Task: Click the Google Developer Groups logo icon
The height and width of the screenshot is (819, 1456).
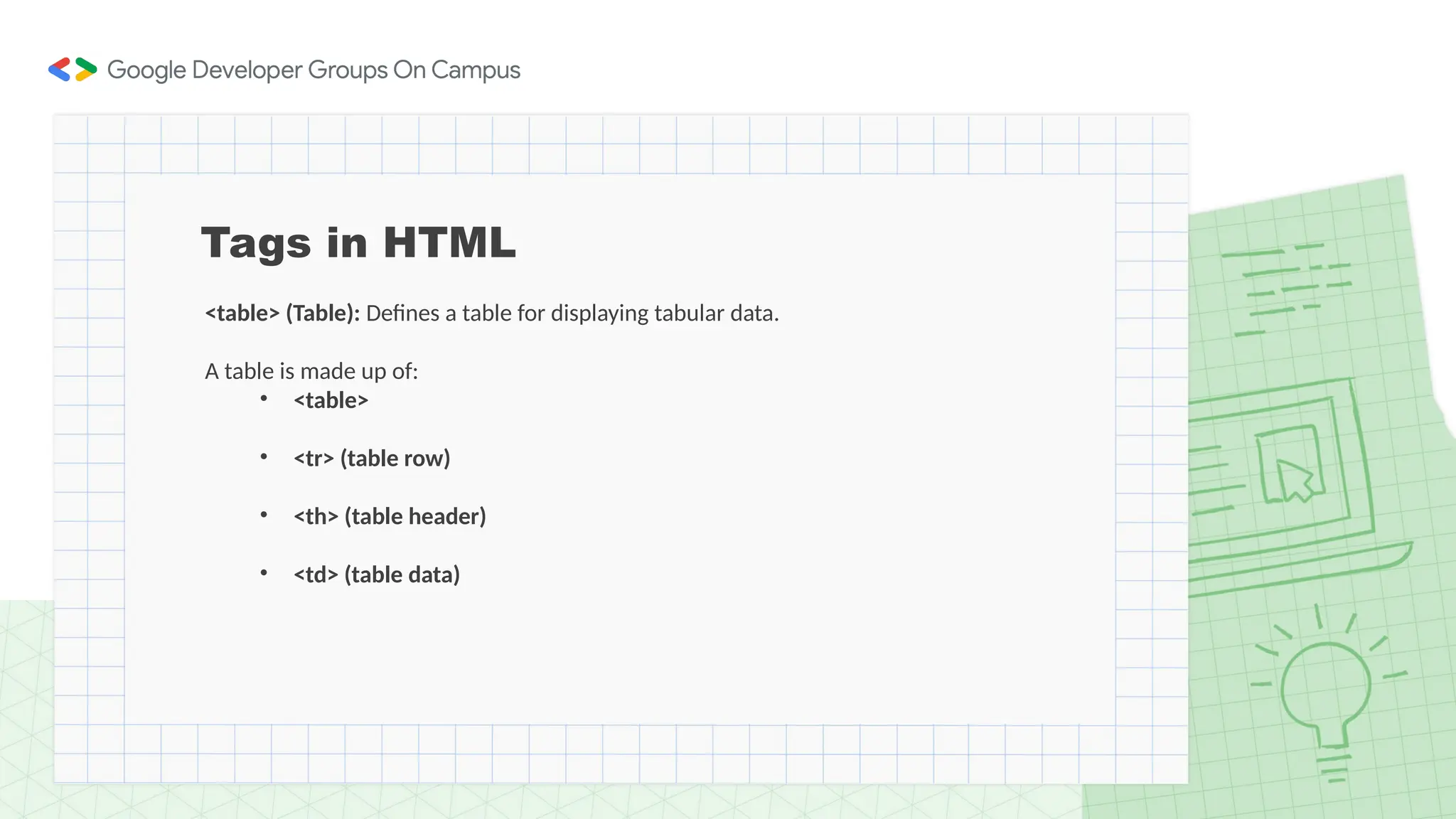Action: point(73,70)
